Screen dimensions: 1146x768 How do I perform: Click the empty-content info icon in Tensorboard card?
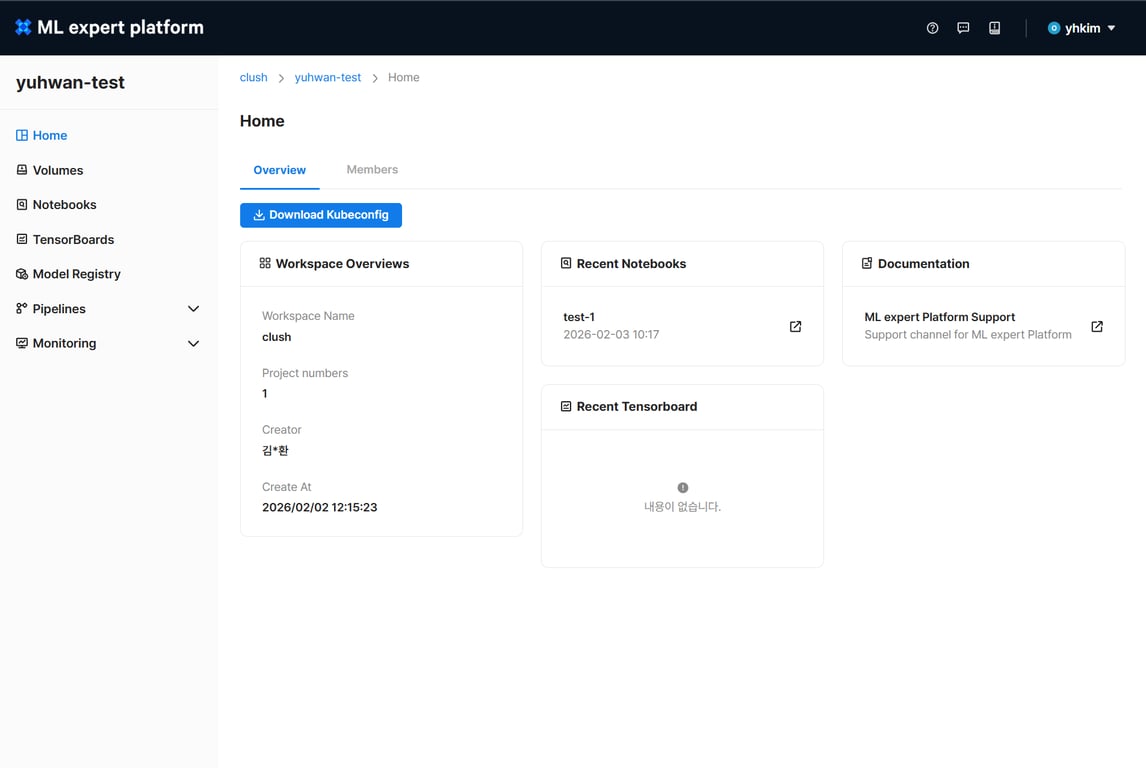point(683,487)
